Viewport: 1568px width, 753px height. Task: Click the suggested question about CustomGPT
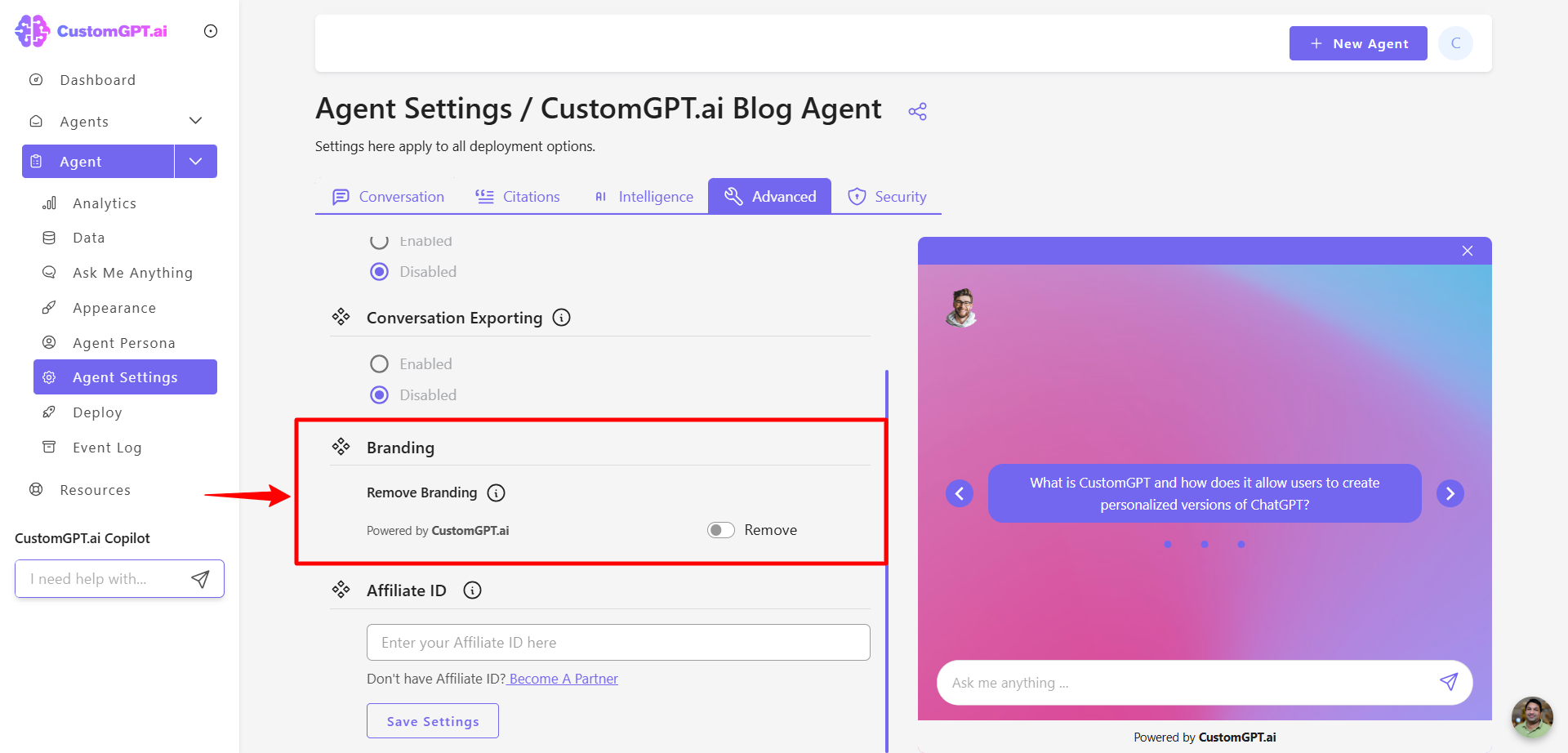1205,493
